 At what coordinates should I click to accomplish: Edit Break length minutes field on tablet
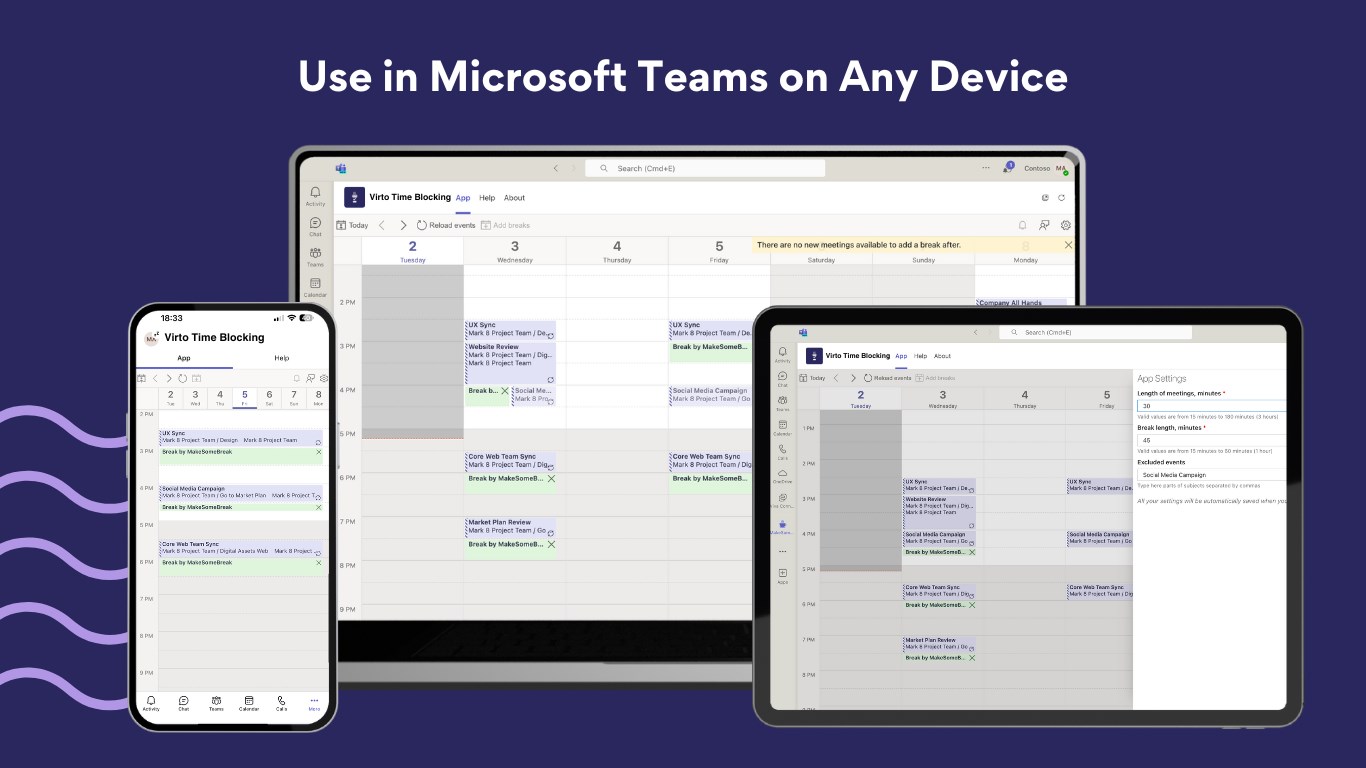[x=1211, y=440]
